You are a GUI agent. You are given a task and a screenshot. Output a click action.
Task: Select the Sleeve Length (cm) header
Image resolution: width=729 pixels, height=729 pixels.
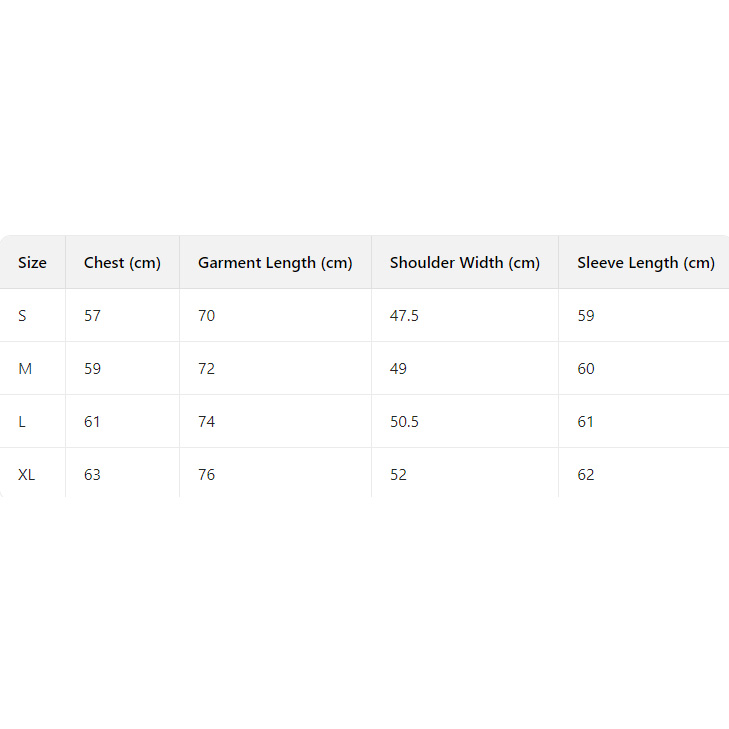click(645, 263)
